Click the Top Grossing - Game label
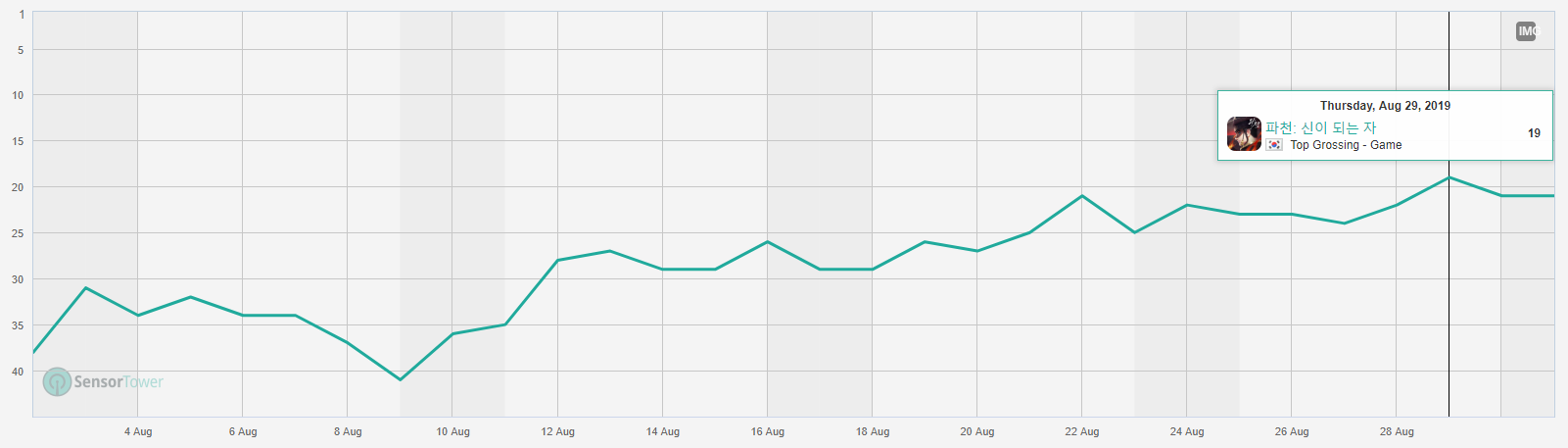The height and width of the screenshot is (448, 1568). (x=1346, y=145)
